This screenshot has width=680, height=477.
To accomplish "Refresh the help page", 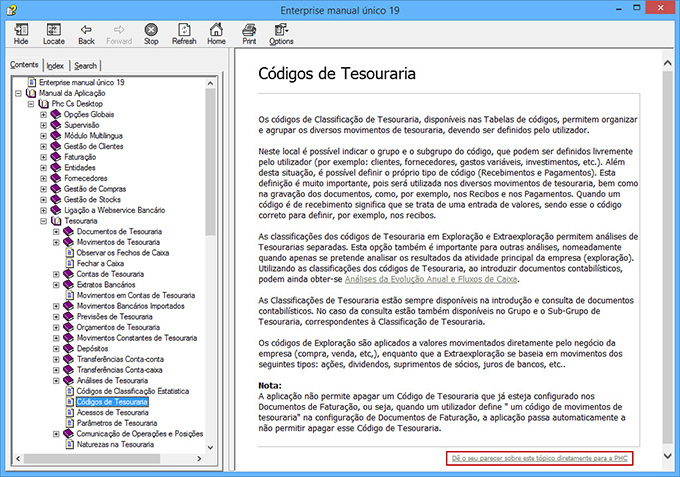I will pyautogui.click(x=184, y=34).
